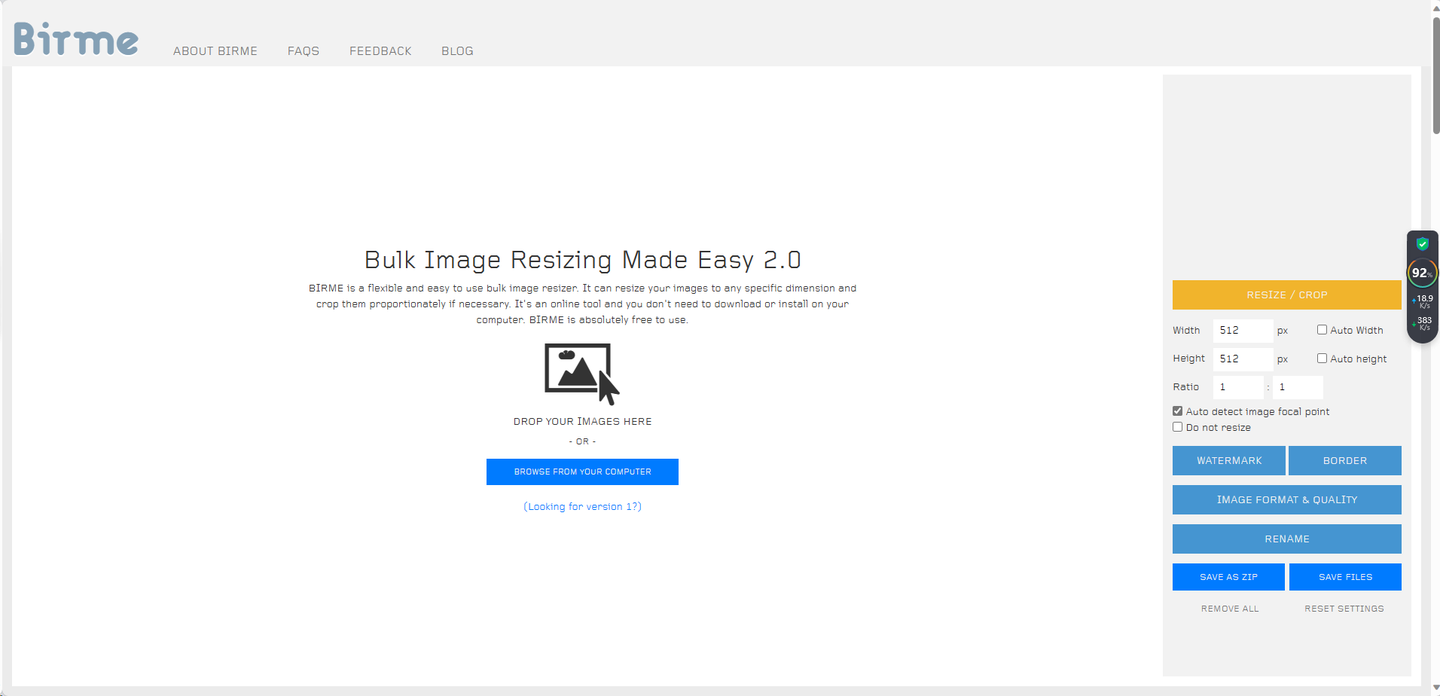
Task: Click the 18.9 K/s upload speed readout
Action: tap(1422, 301)
